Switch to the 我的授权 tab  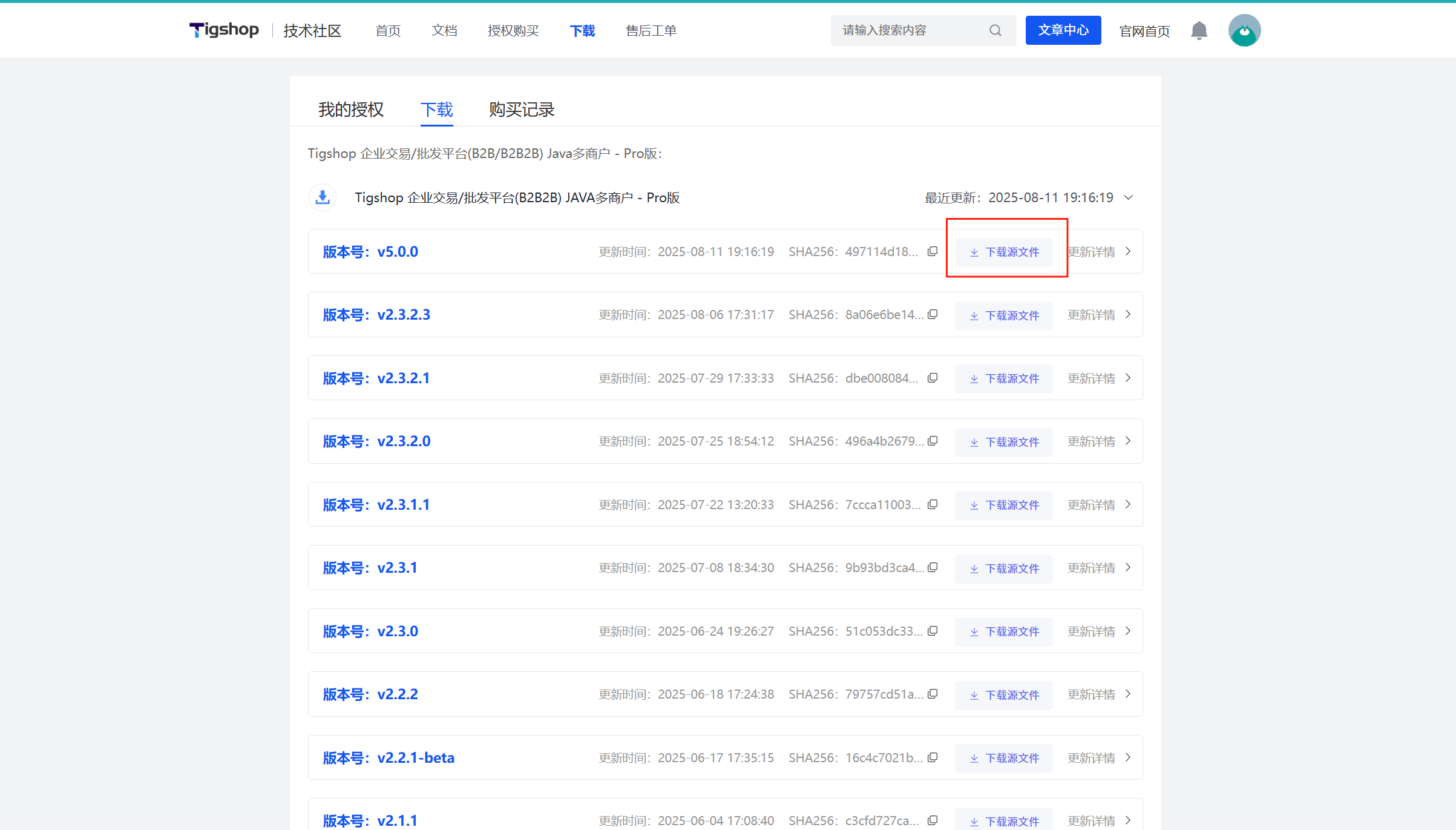coord(351,110)
